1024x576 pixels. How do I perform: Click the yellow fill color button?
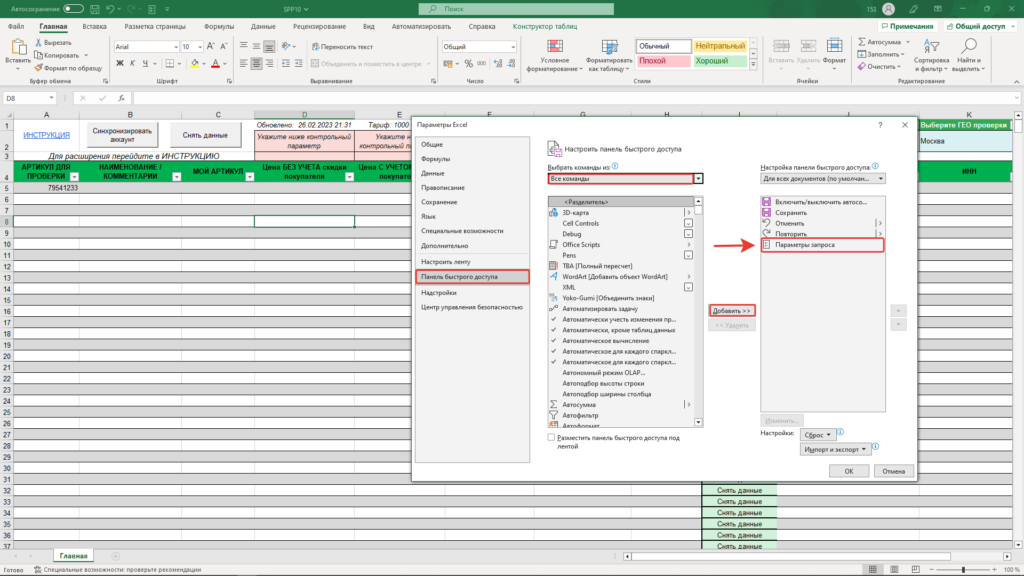point(195,63)
